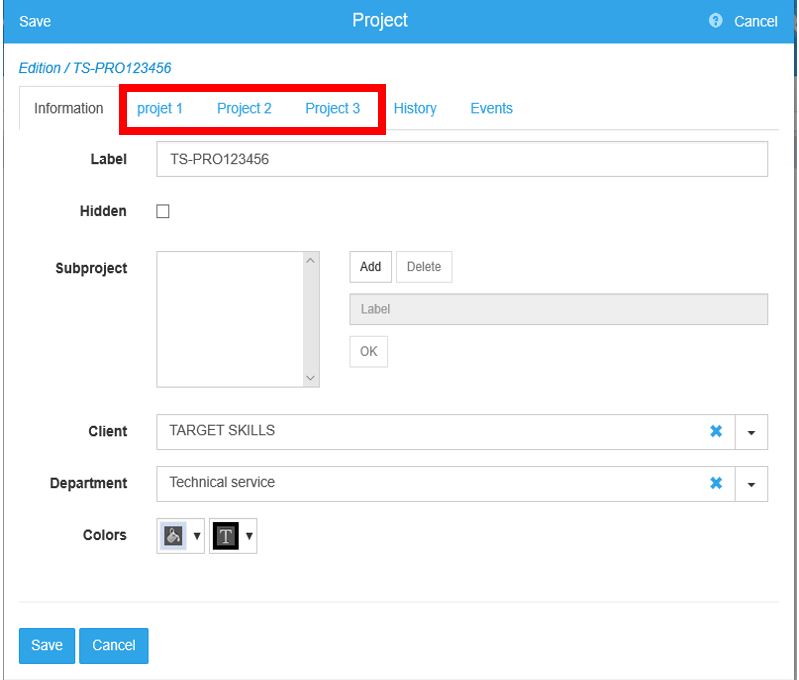Clear the Client field with X icon
This screenshot has height=680, width=799.
pyautogui.click(x=716, y=431)
